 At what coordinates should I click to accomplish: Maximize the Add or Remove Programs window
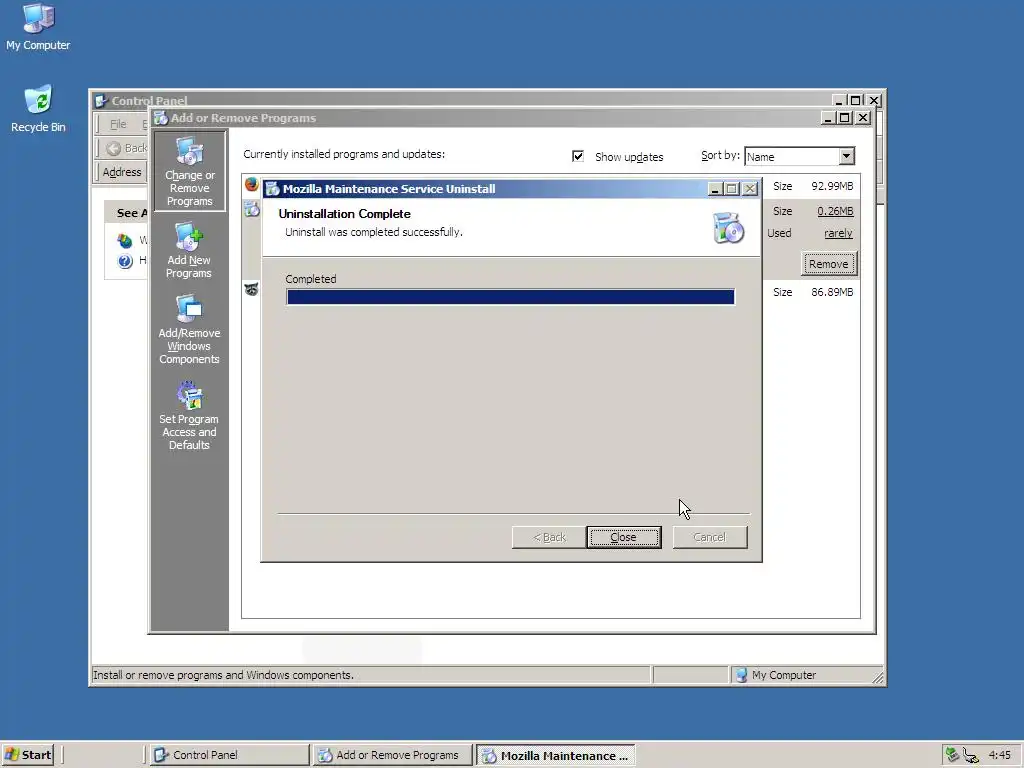(x=844, y=118)
